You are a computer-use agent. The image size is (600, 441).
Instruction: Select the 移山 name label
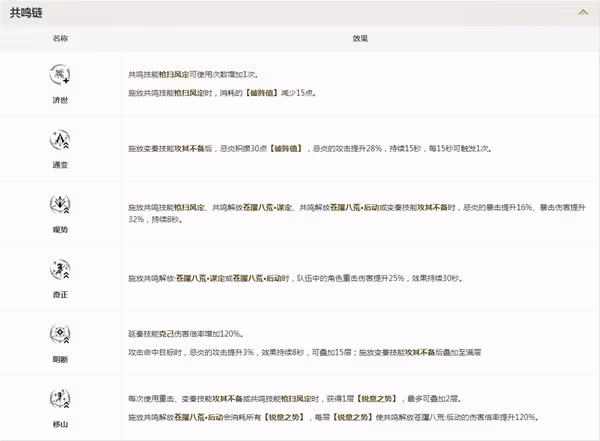point(60,424)
